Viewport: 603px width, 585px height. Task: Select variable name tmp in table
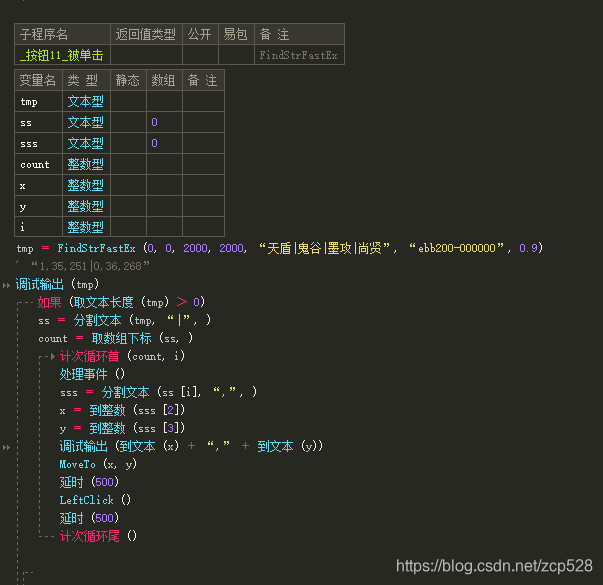29,102
